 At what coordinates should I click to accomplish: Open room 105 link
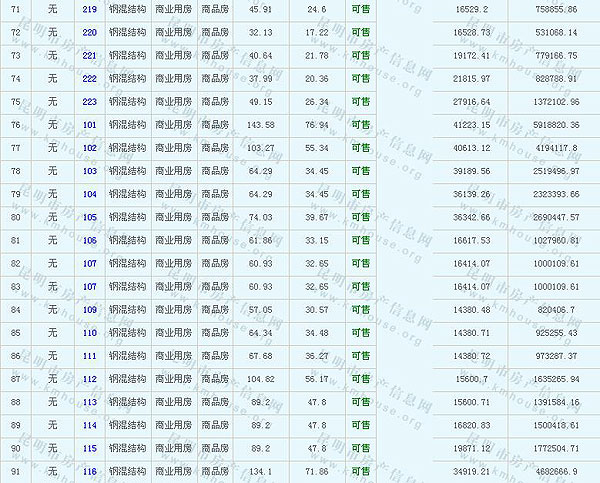[90, 217]
